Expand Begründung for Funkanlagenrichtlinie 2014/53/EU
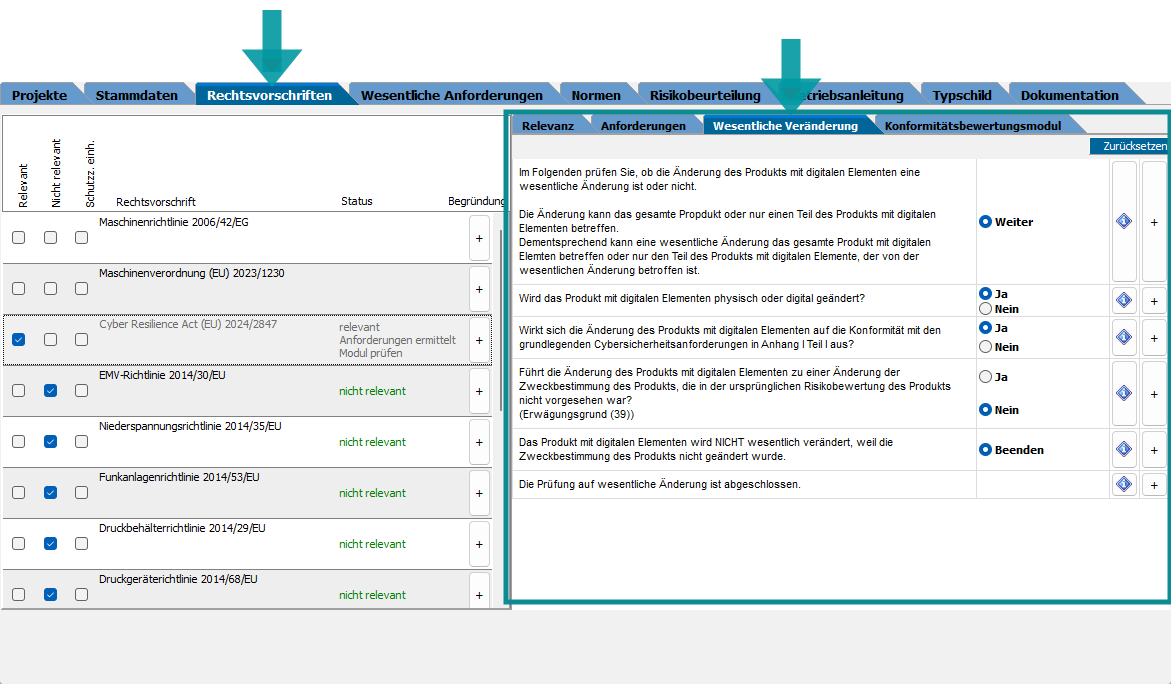 pyautogui.click(x=479, y=493)
